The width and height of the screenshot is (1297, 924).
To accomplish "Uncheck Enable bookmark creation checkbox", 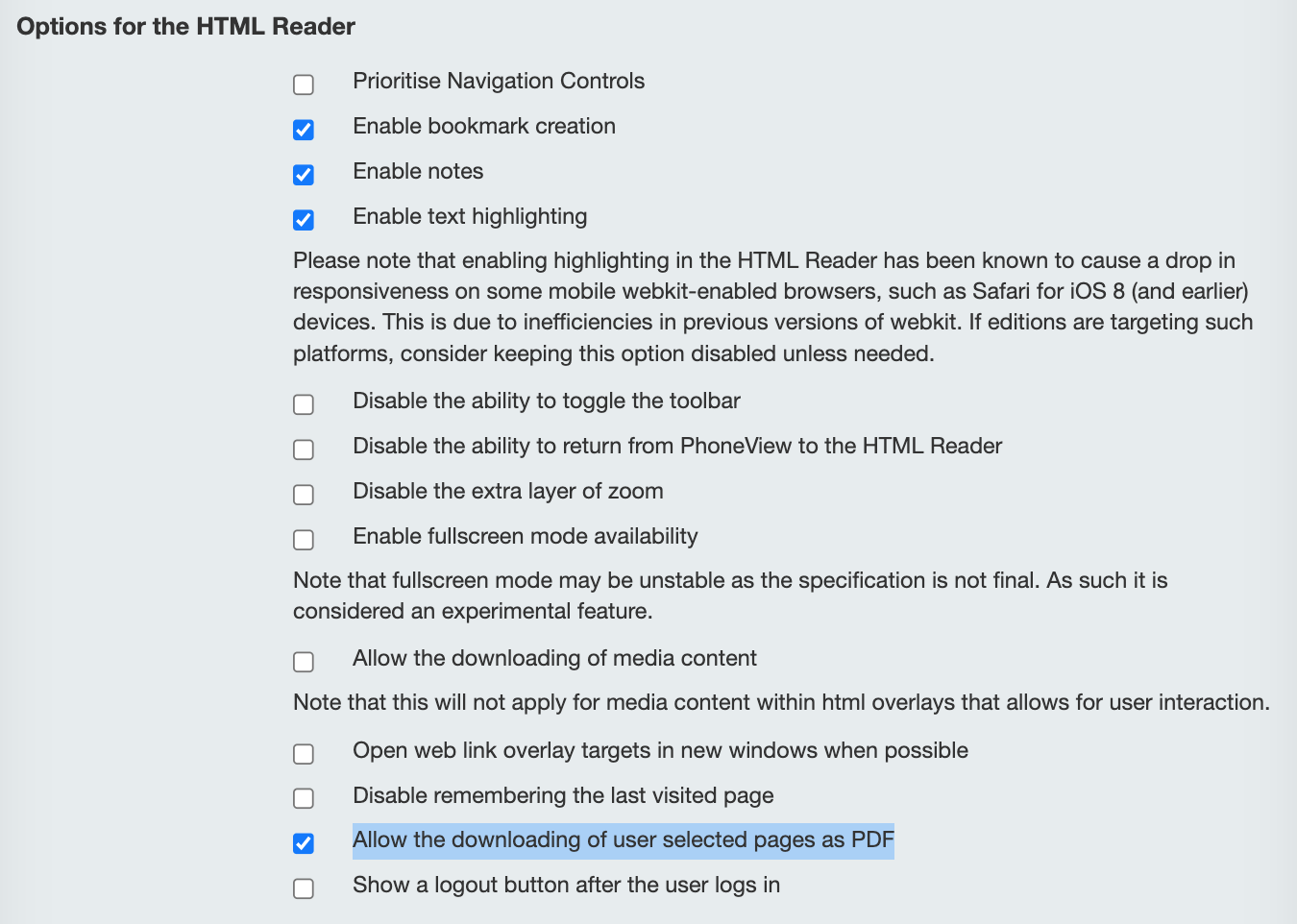I will [x=304, y=130].
